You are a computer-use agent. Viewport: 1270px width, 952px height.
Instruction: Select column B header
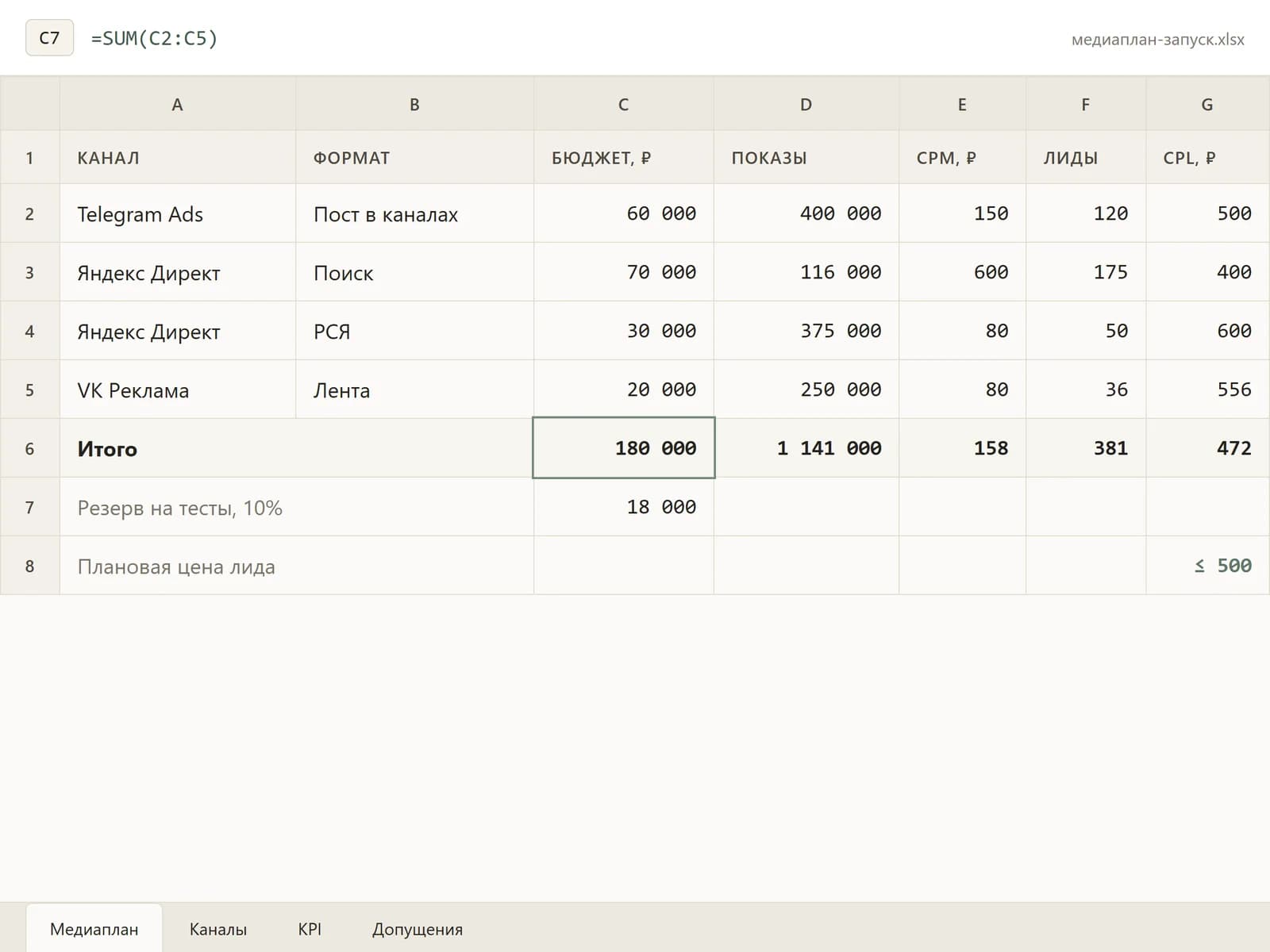click(x=414, y=104)
